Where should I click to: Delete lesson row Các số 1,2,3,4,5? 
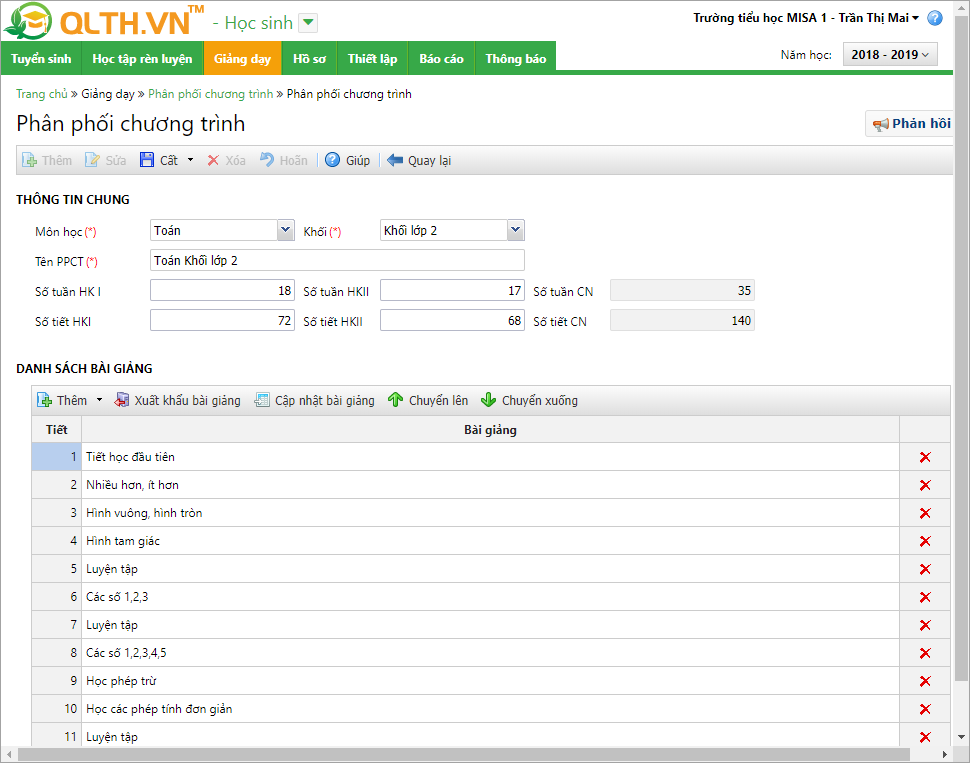925,653
